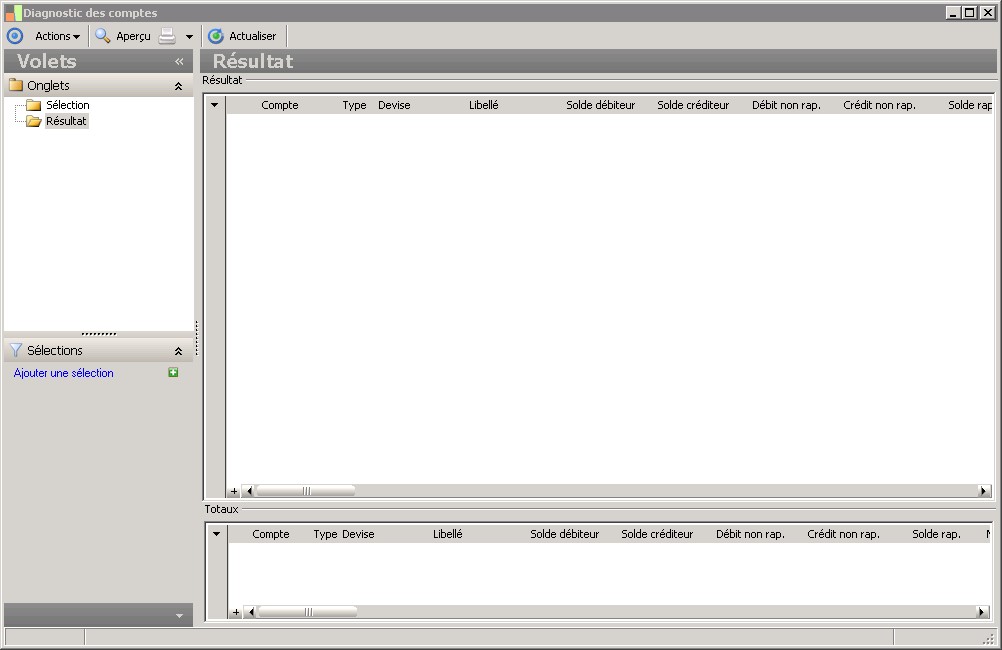
Task: Click the dotted splitter between Onglets and Sélections
Action: click(x=99, y=334)
